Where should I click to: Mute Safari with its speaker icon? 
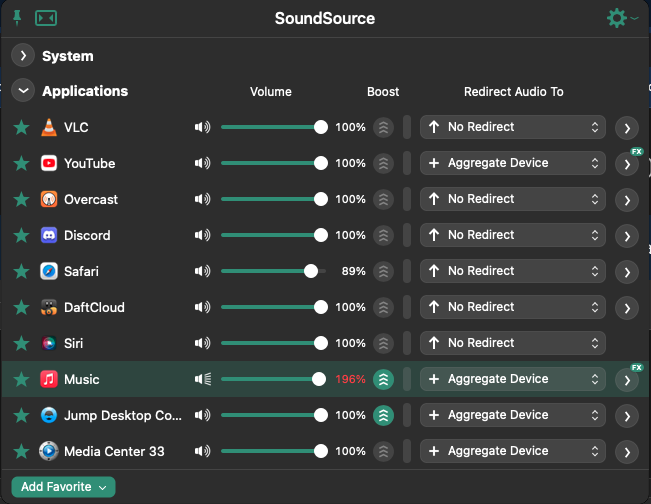tap(203, 271)
